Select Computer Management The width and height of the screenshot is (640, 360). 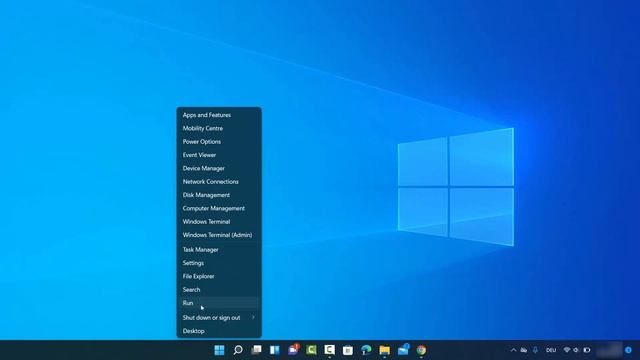click(x=219, y=208)
